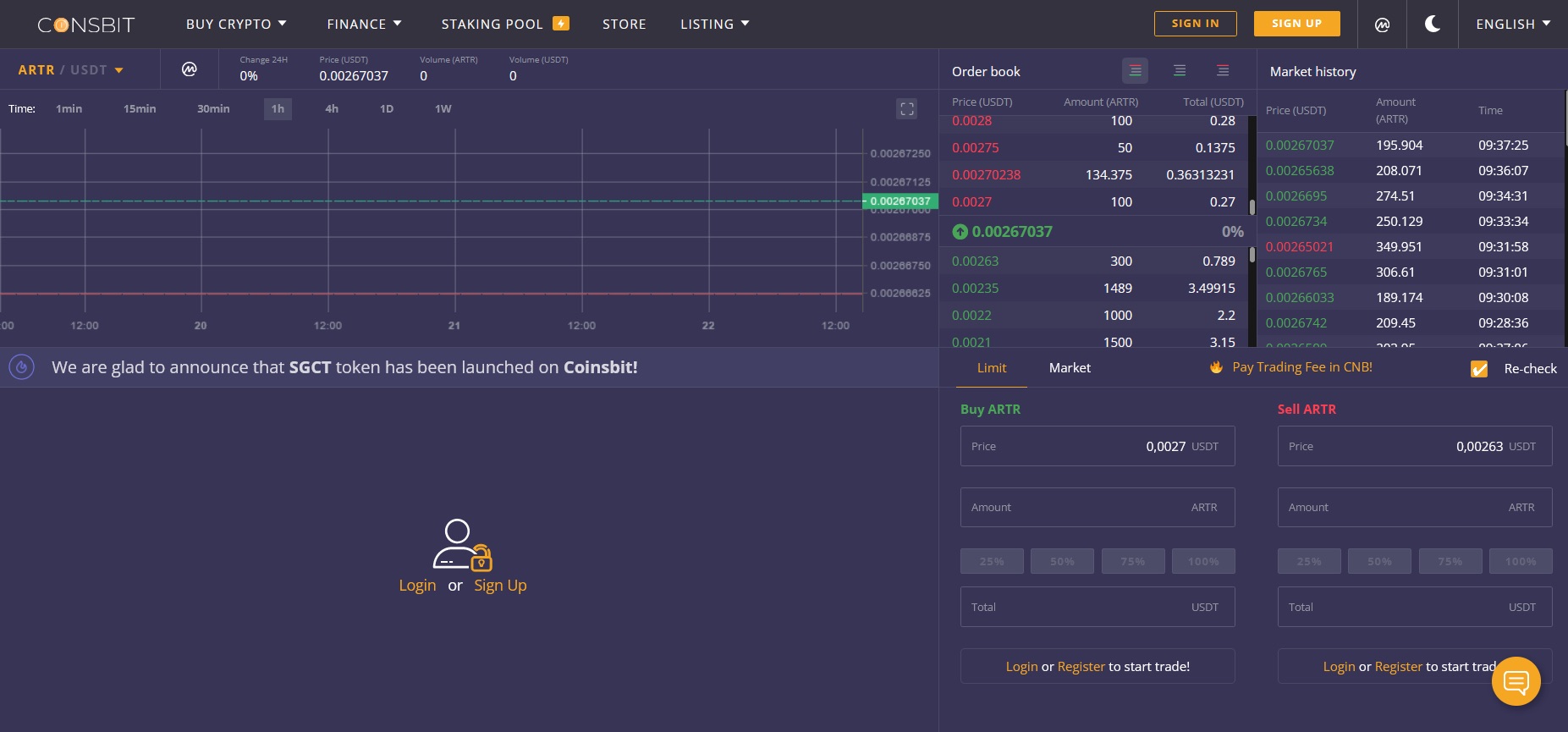
Task: Choose 75% in Buy ARTR panel
Action: click(x=1133, y=561)
